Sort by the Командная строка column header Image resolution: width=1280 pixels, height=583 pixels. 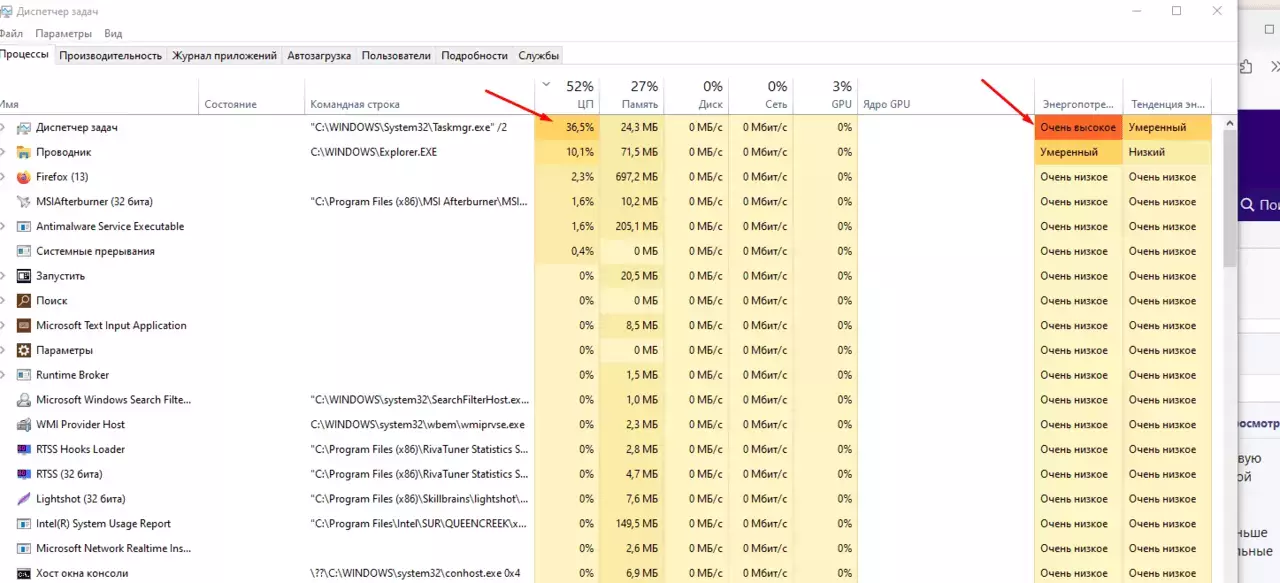[420, 95]
